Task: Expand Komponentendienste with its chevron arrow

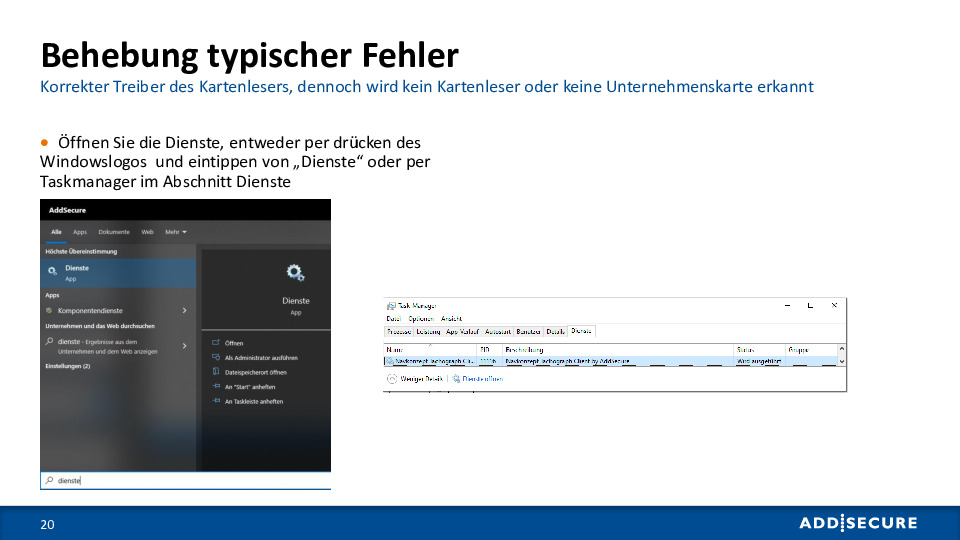Action: point(184,310)
